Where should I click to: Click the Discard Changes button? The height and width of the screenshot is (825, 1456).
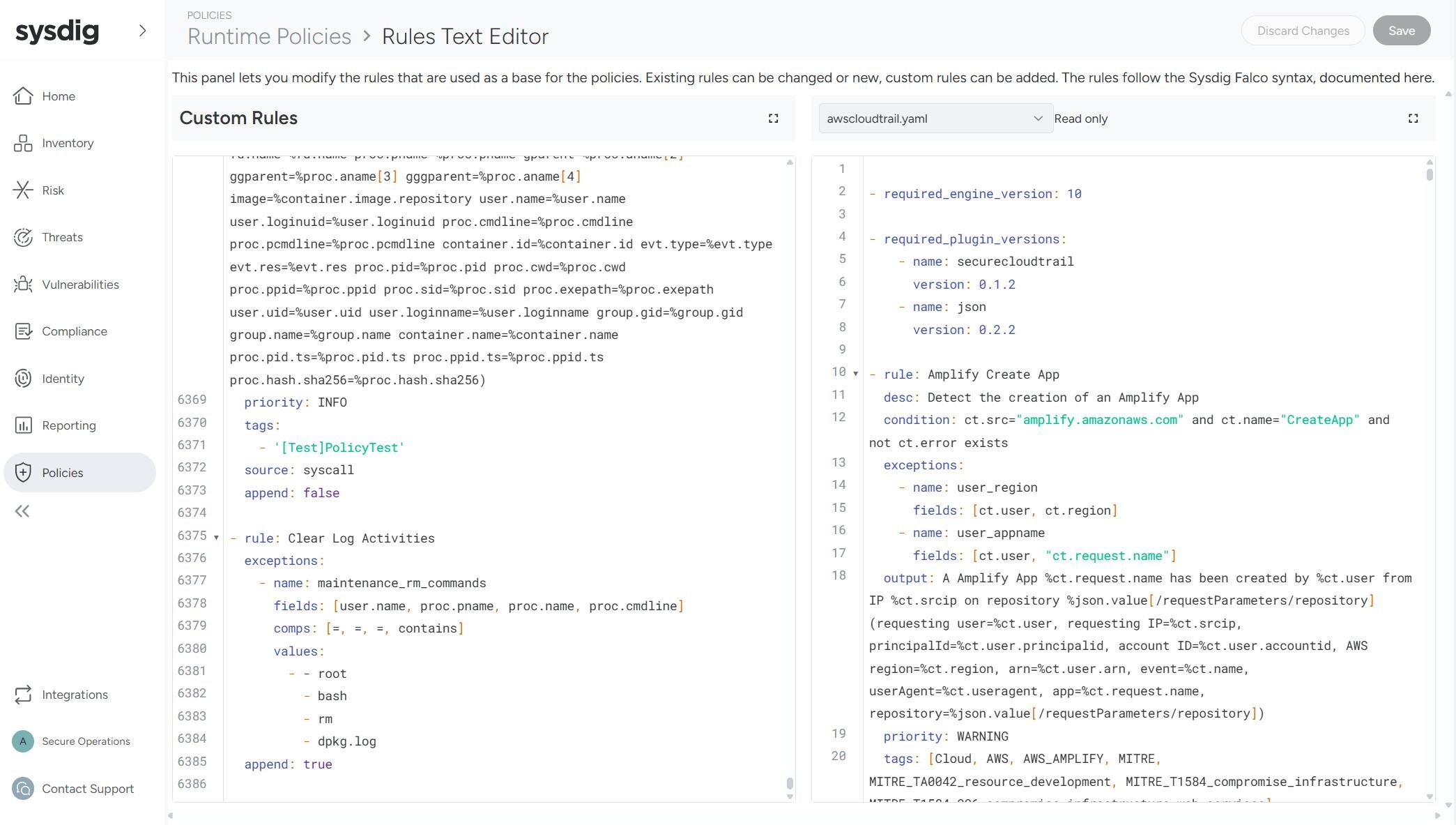coord(1302,30)
